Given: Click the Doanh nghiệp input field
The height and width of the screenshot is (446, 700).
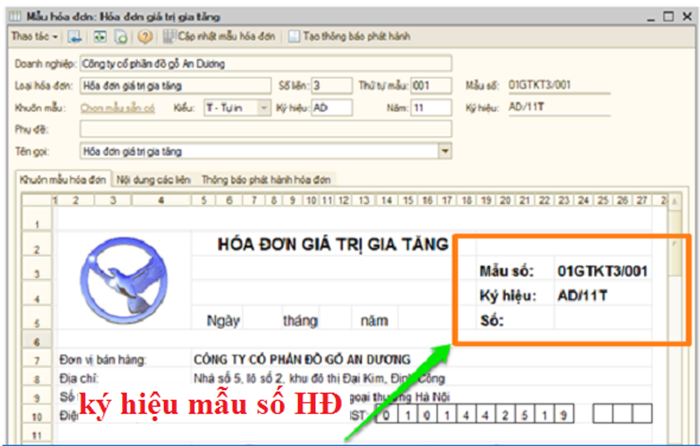Looking at the screenshot, I should tap(266, 64).
